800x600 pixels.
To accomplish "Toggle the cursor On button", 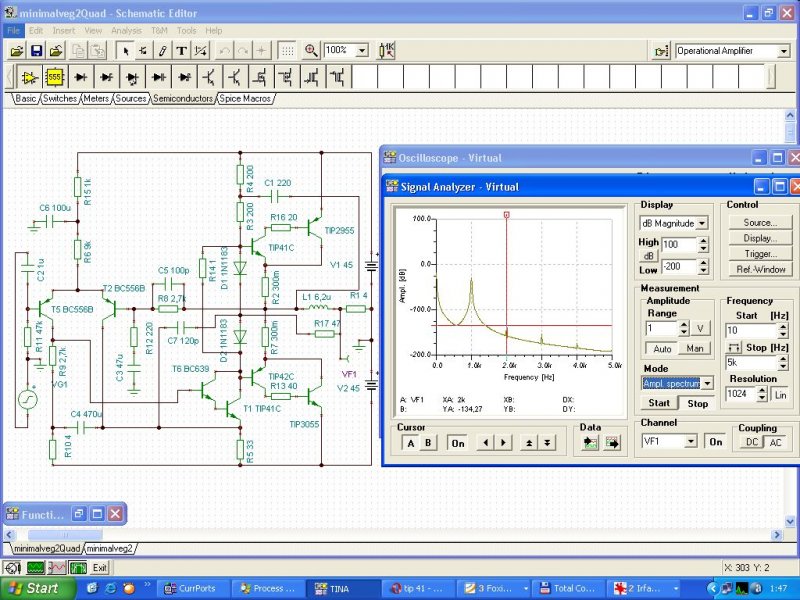I will (x=458, y=443).
